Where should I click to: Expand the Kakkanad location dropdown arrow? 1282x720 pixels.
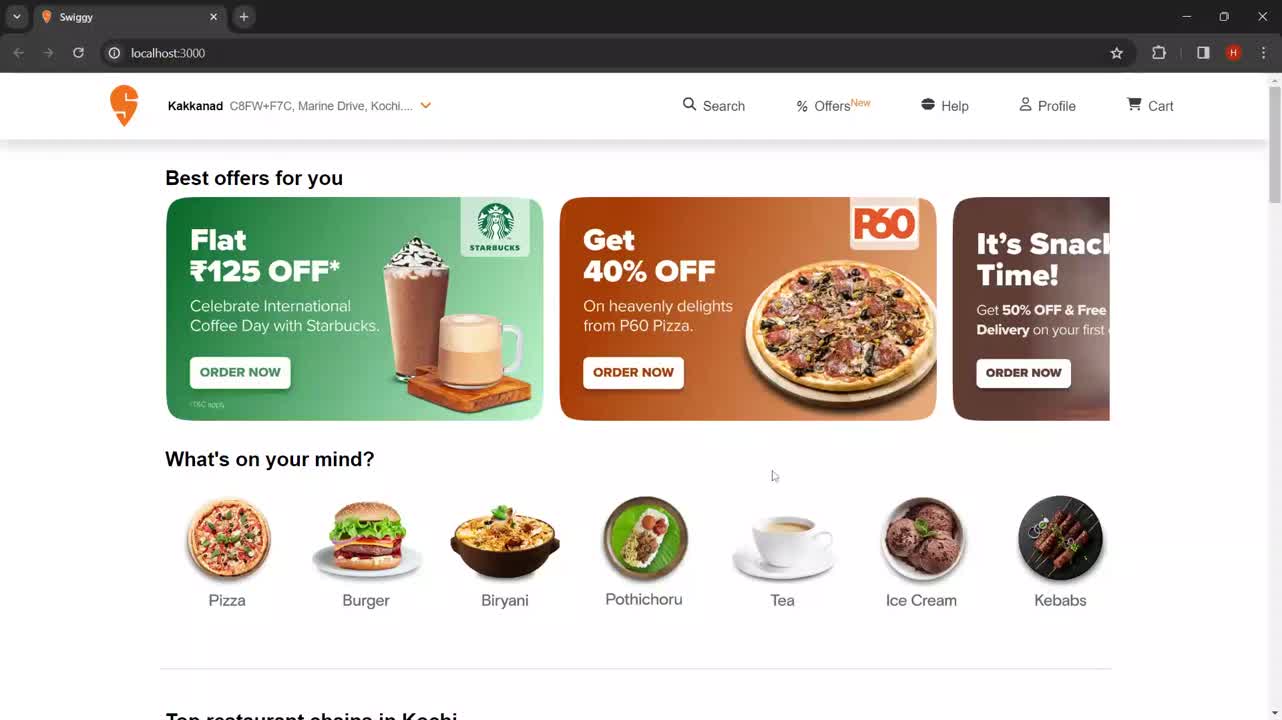425,105
